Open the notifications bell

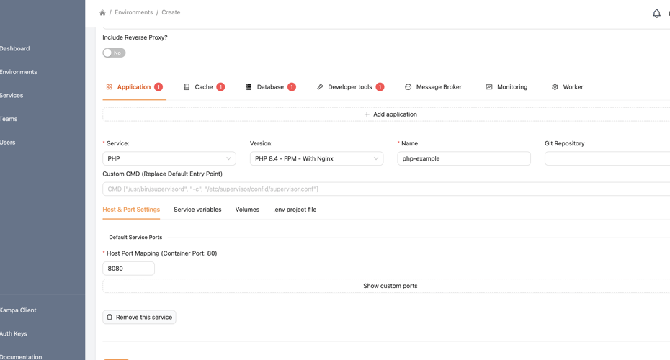point(656,14)
